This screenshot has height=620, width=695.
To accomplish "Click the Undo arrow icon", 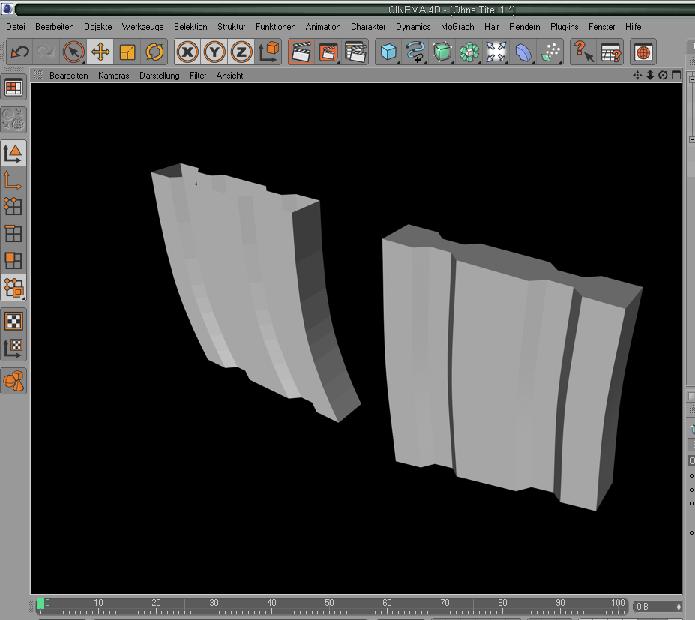I will point(20,52).
